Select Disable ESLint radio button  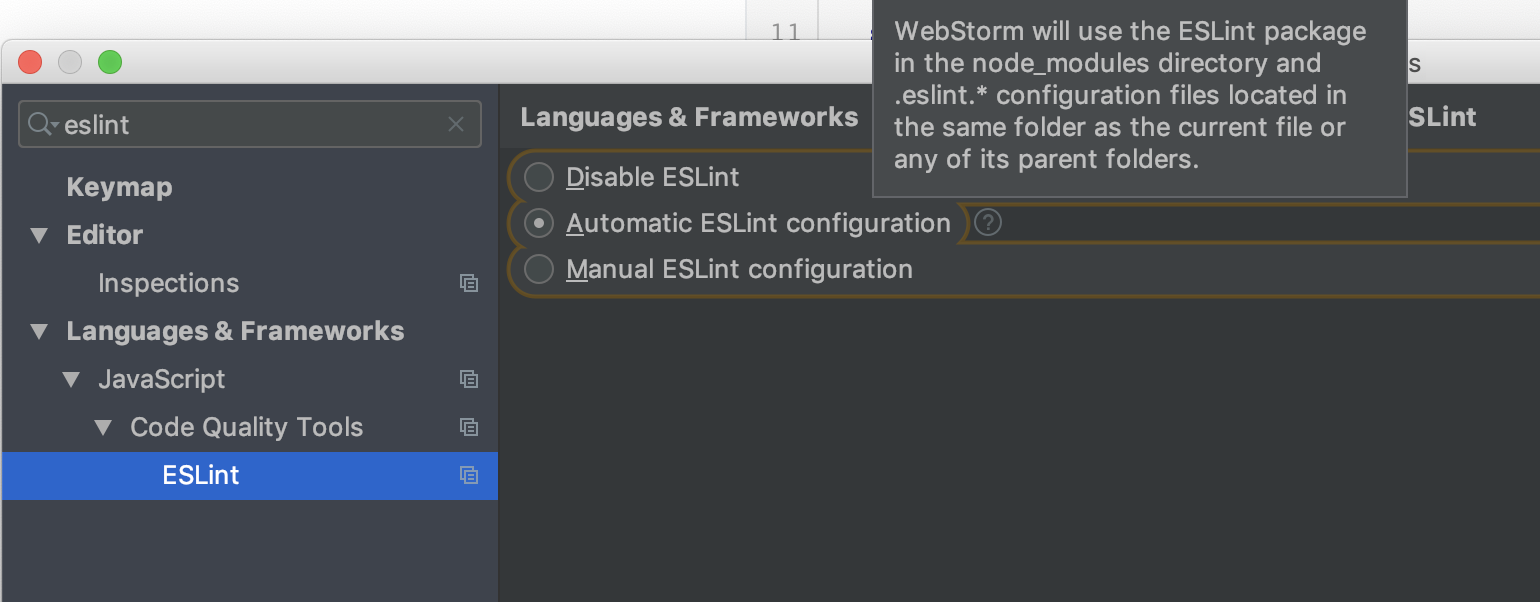coord(539,177)
